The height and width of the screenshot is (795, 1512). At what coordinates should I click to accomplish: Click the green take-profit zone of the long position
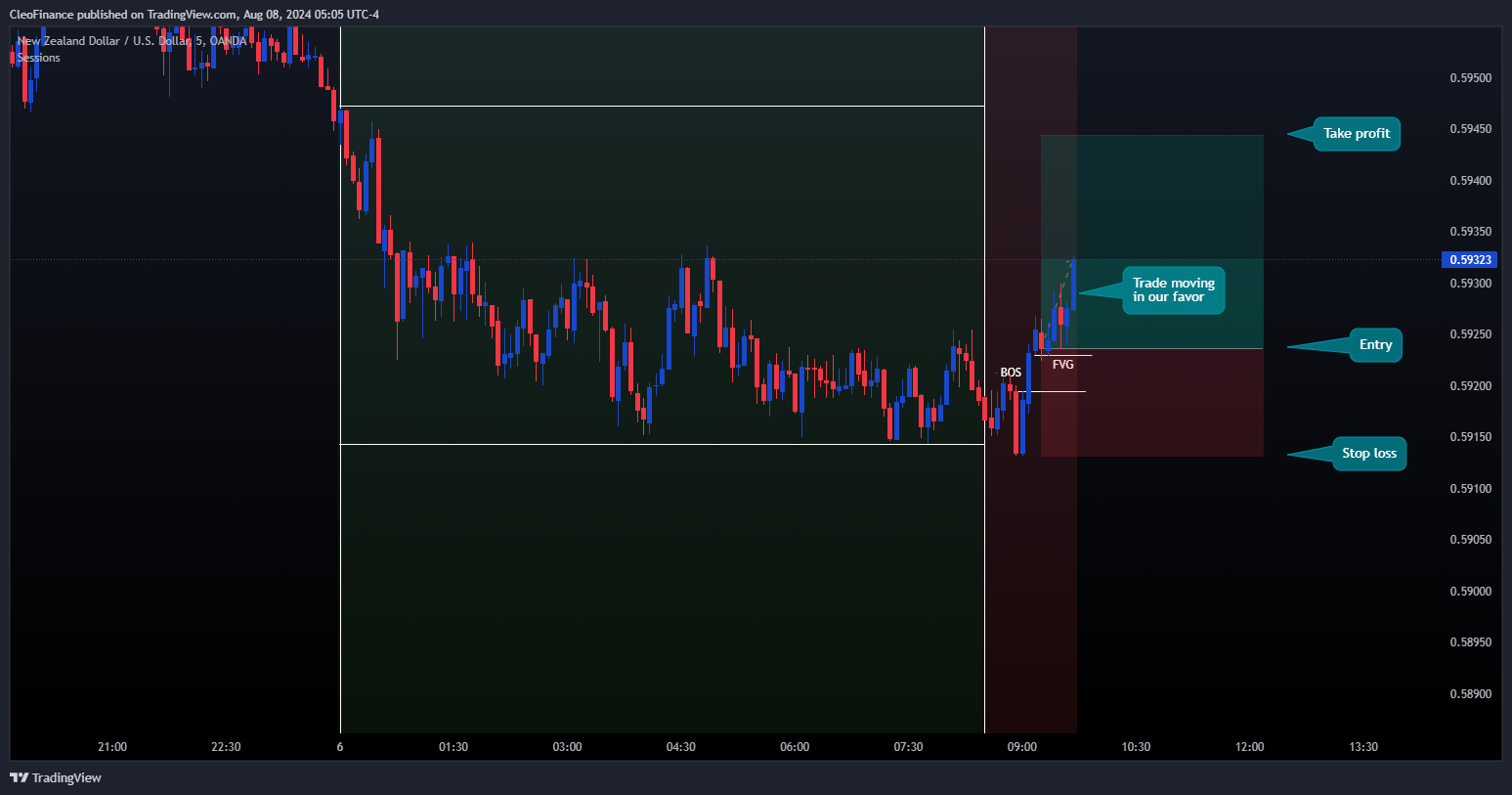[x=1152, y=242]
